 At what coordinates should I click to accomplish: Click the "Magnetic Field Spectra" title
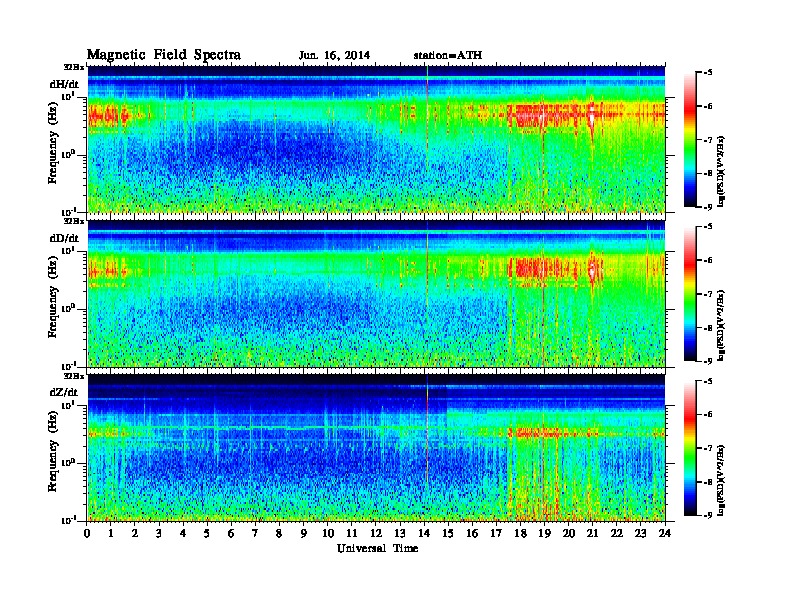[x=164, y=55]
